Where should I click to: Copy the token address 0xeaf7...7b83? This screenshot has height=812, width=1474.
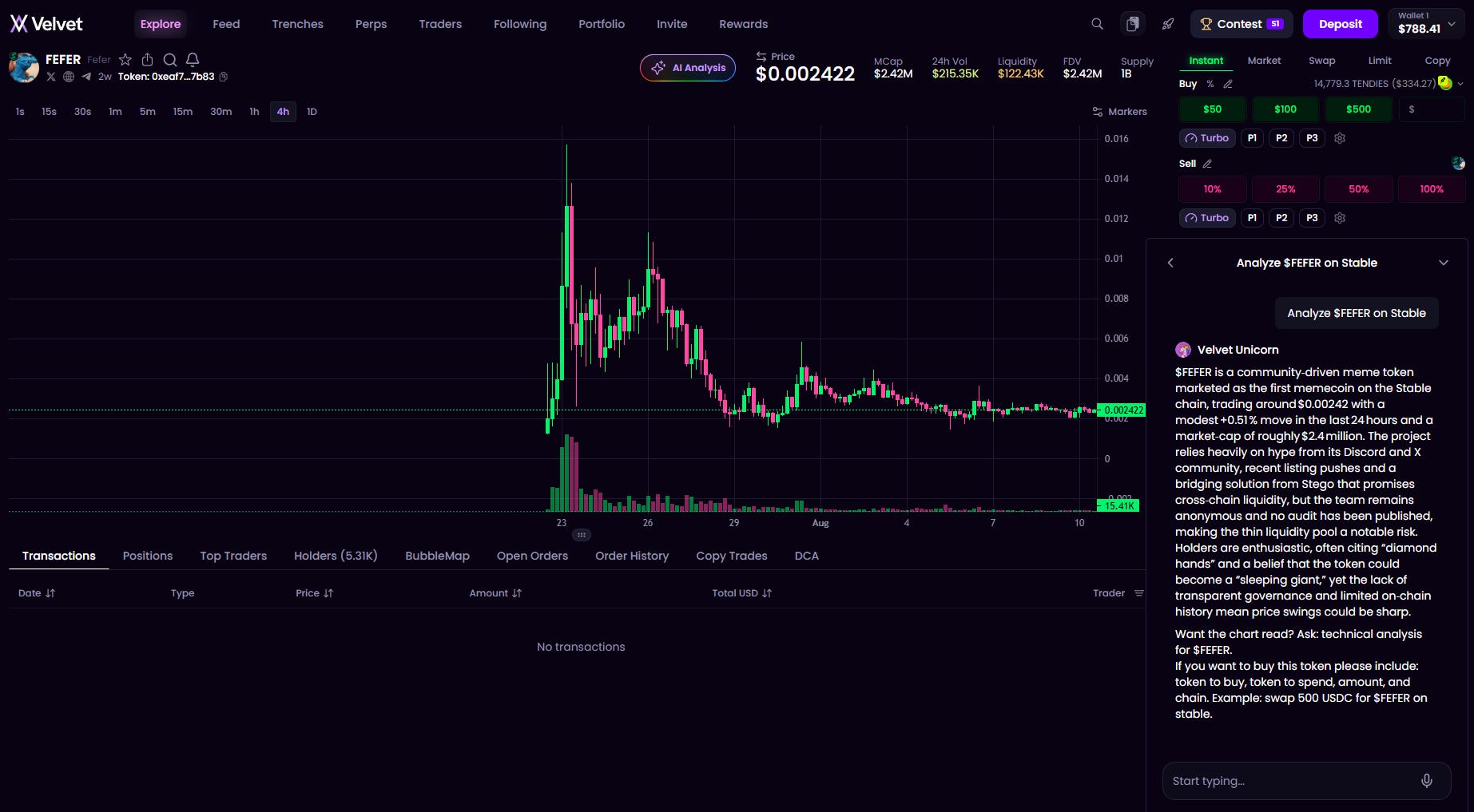(224, 77)
